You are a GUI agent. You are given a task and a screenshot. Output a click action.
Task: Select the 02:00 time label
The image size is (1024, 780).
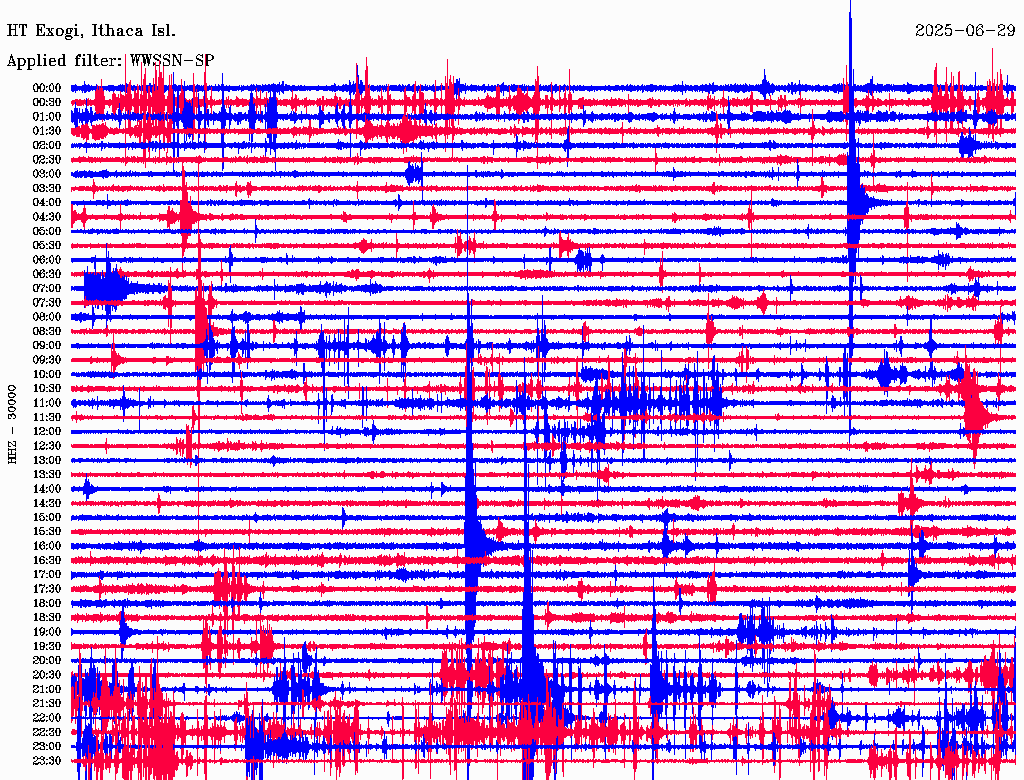click(x=47, y=146)
